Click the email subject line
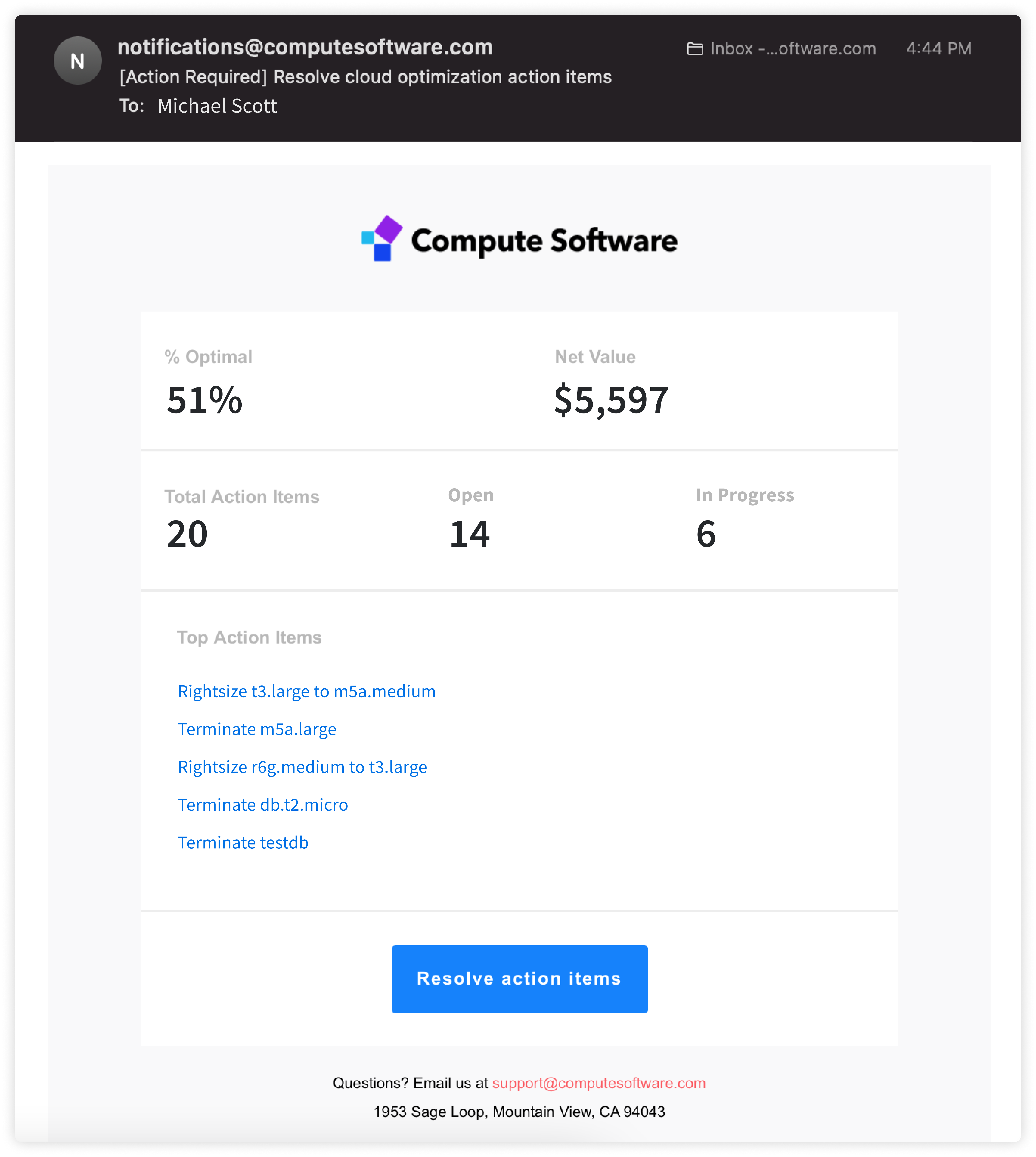This screenshot has height=1157, width=1036. [365, 77]
